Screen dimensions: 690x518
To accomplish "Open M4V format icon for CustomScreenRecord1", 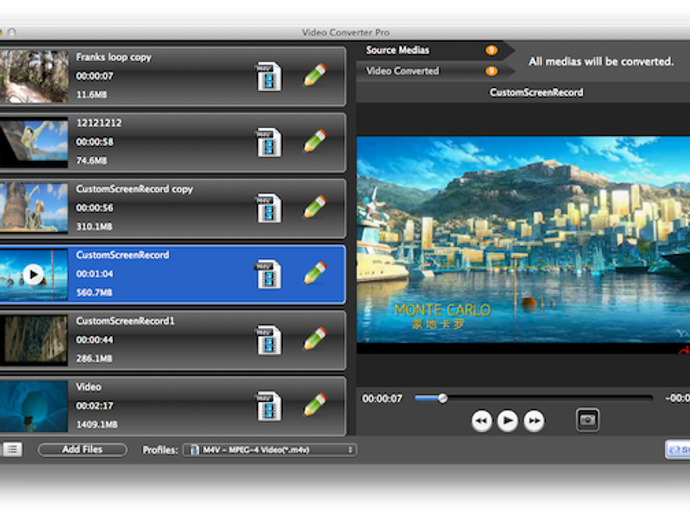I will point(268,341).
